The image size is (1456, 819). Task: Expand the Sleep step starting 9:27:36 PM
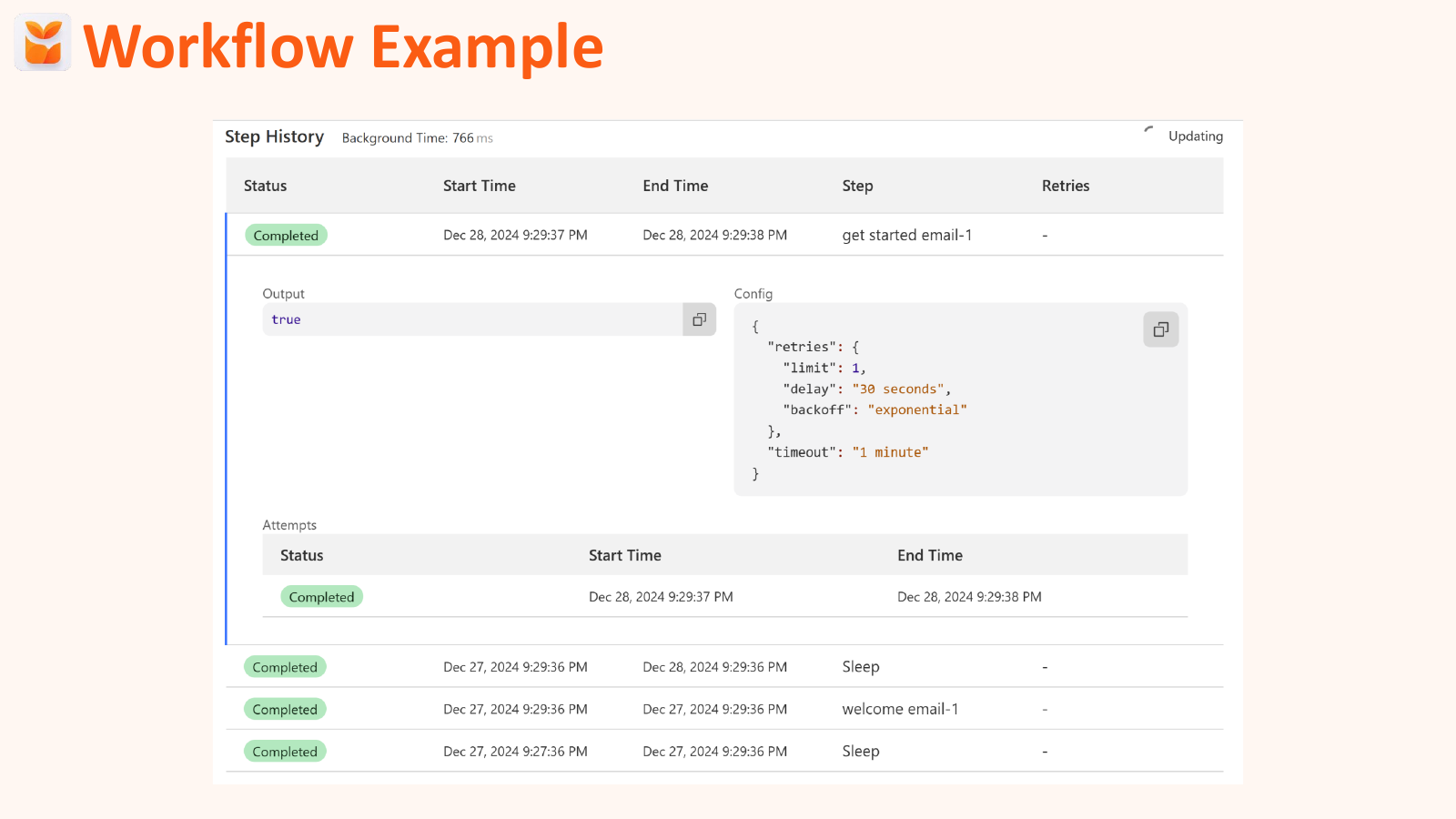pyautogui.click(x=724, y=752)
